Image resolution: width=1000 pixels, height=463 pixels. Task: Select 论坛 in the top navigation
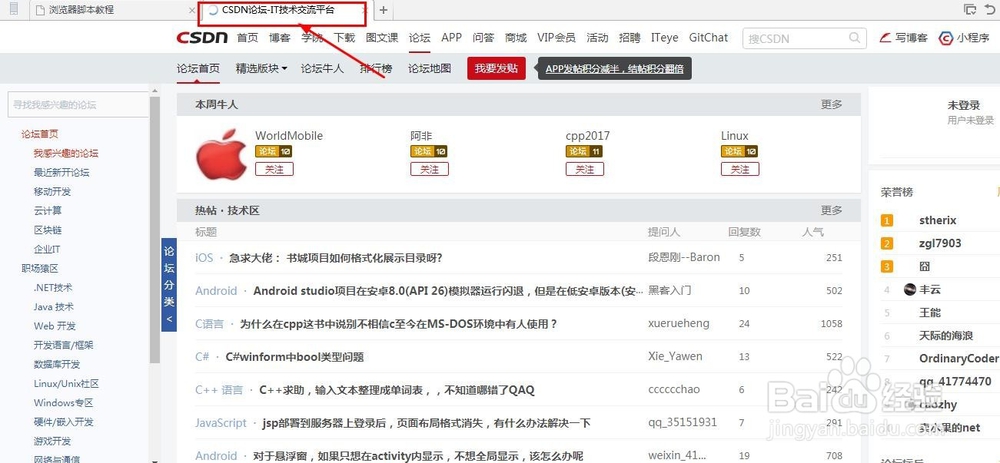(x=420, y=38)
